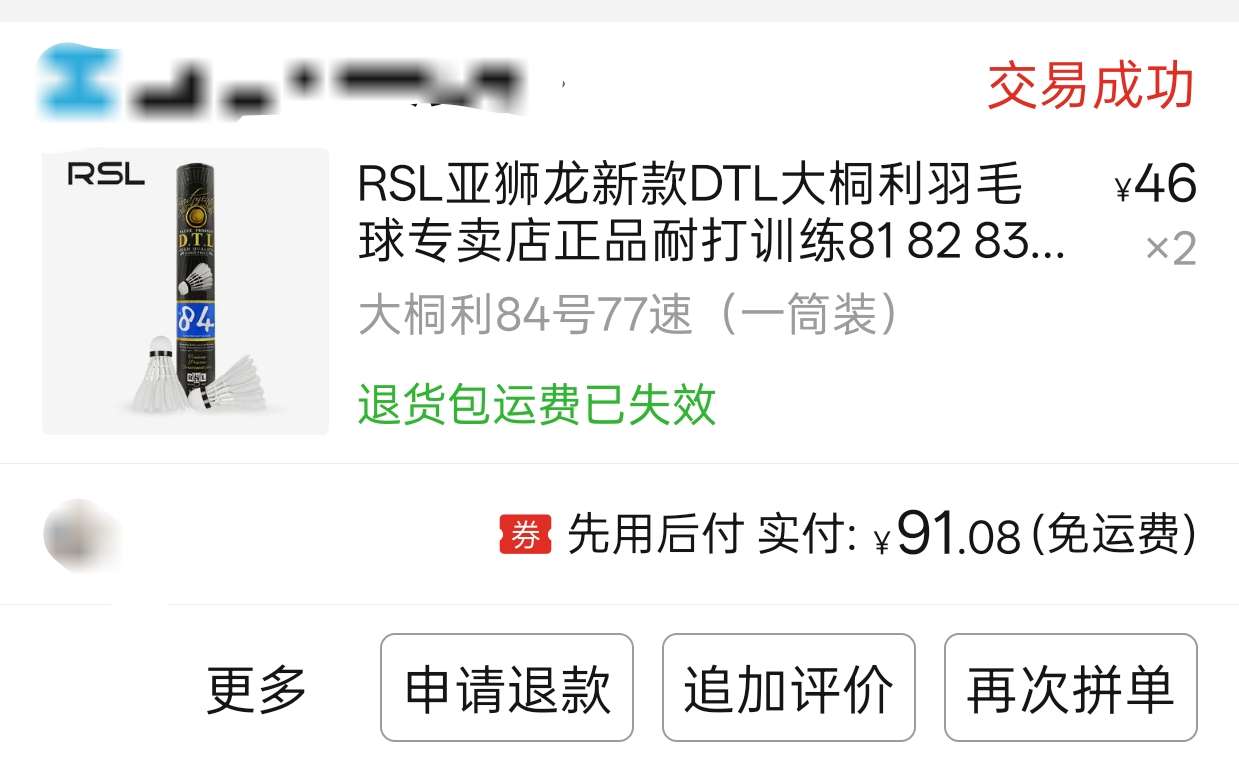This screenshot has width=1239, height=758.
Task: Tap the ¥46 unit price
Action: coord(1155,184)
